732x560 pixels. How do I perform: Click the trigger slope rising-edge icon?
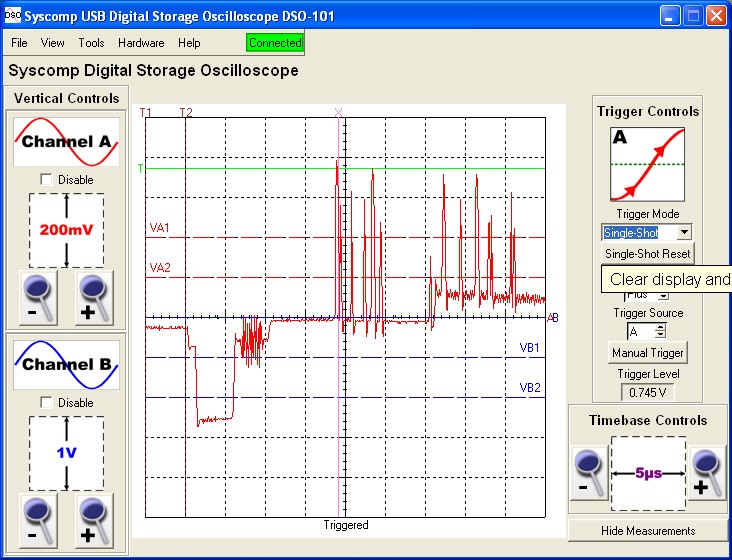click(x=647, y=164)
